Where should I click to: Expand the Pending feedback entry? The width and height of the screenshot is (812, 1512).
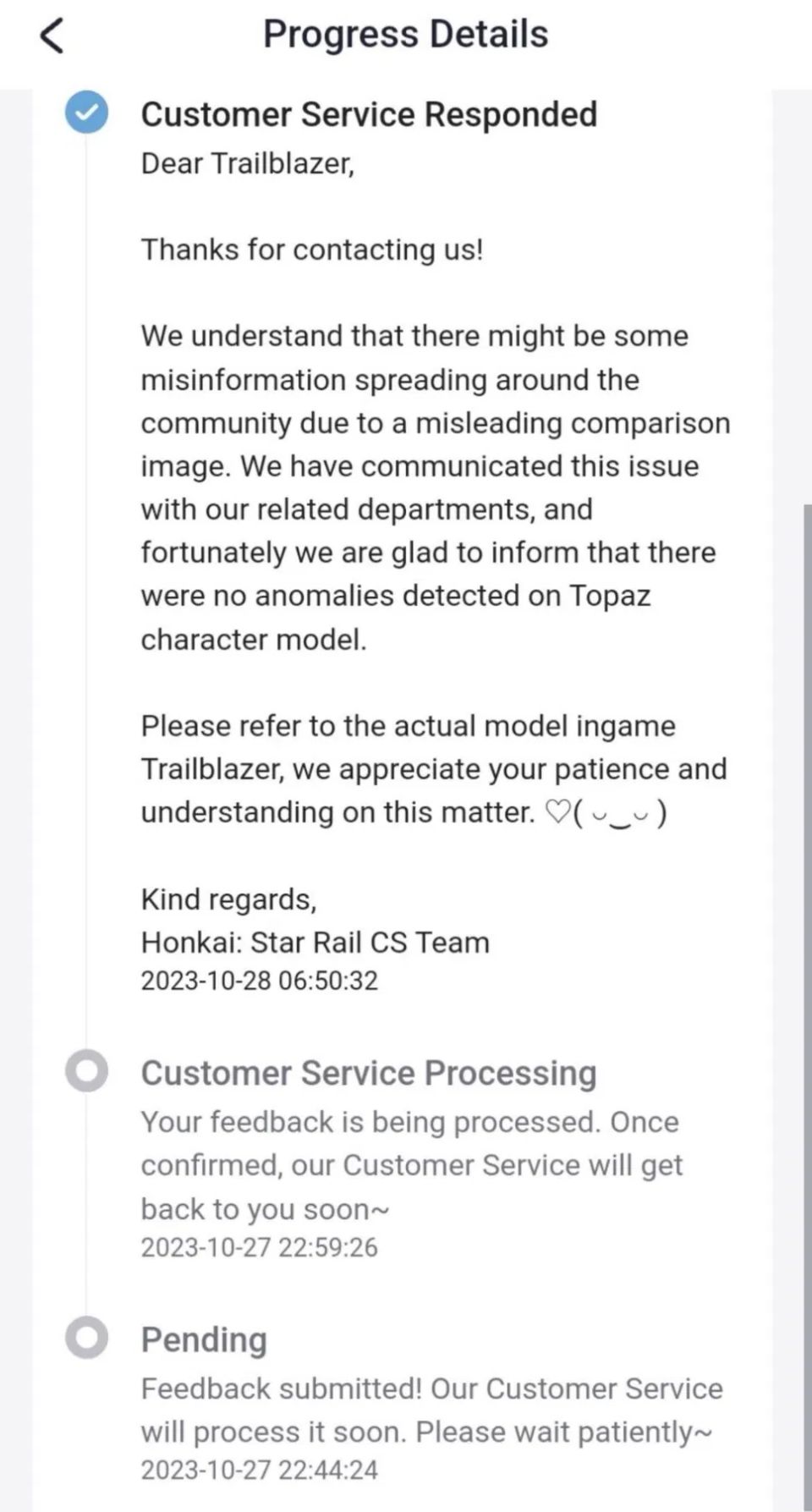point(203,1339)
